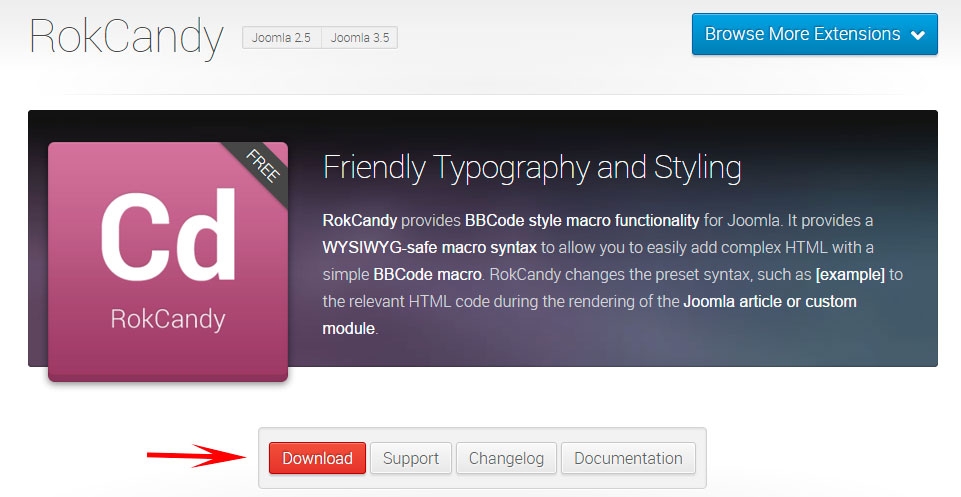The image size is (961, 497).
Task: Open the Support page button
Action: coord(411,458)
